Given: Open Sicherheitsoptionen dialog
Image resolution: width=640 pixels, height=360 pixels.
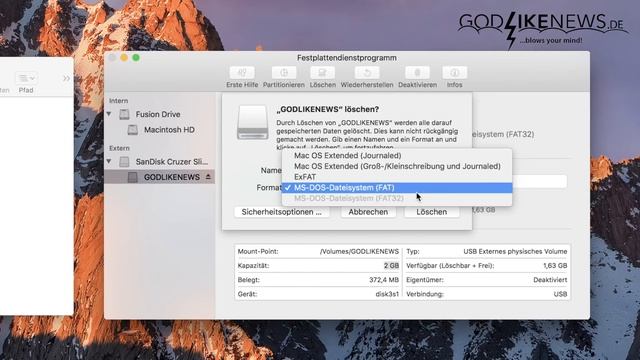Looking at the screenshot, I should 282,212.
